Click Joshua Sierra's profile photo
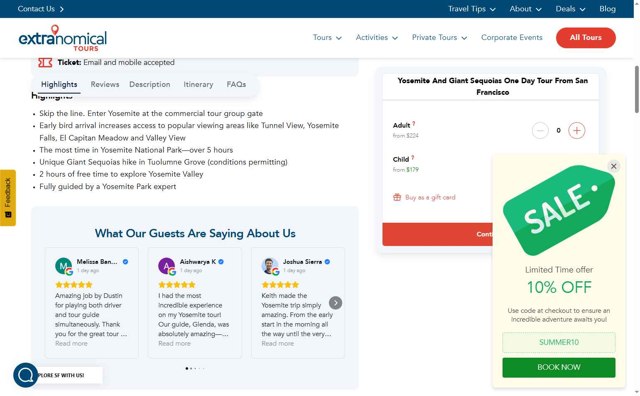Viewport: 640px width, 396px height. (270, 266)
